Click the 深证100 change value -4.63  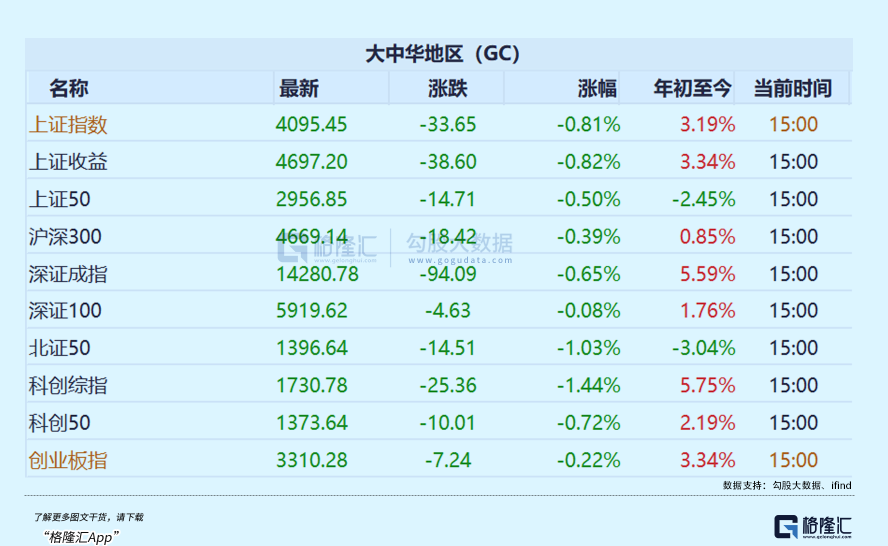click(447, 311)
